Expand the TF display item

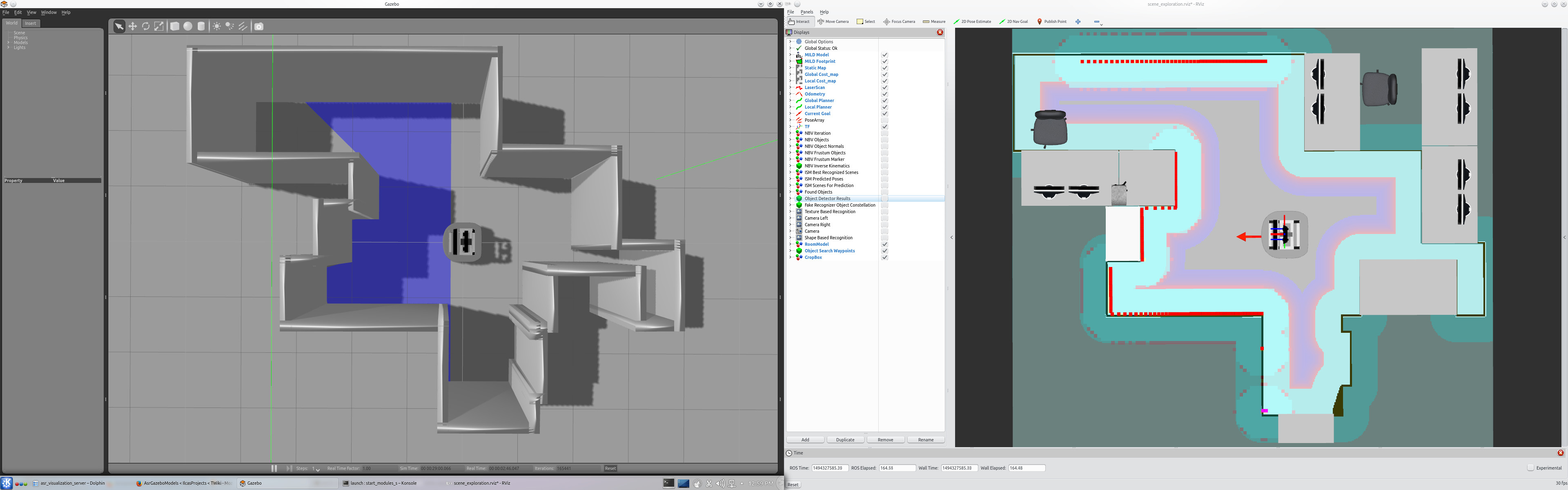[x=791, y=127]
